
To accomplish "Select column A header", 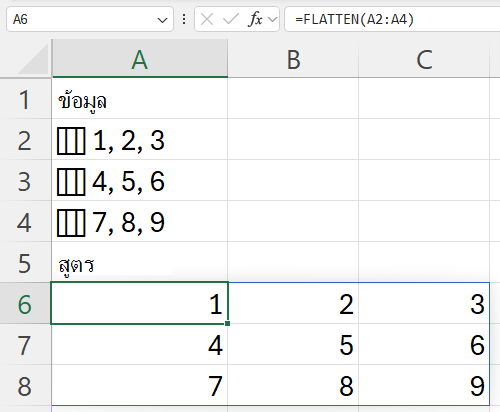I will coord(140,59).
